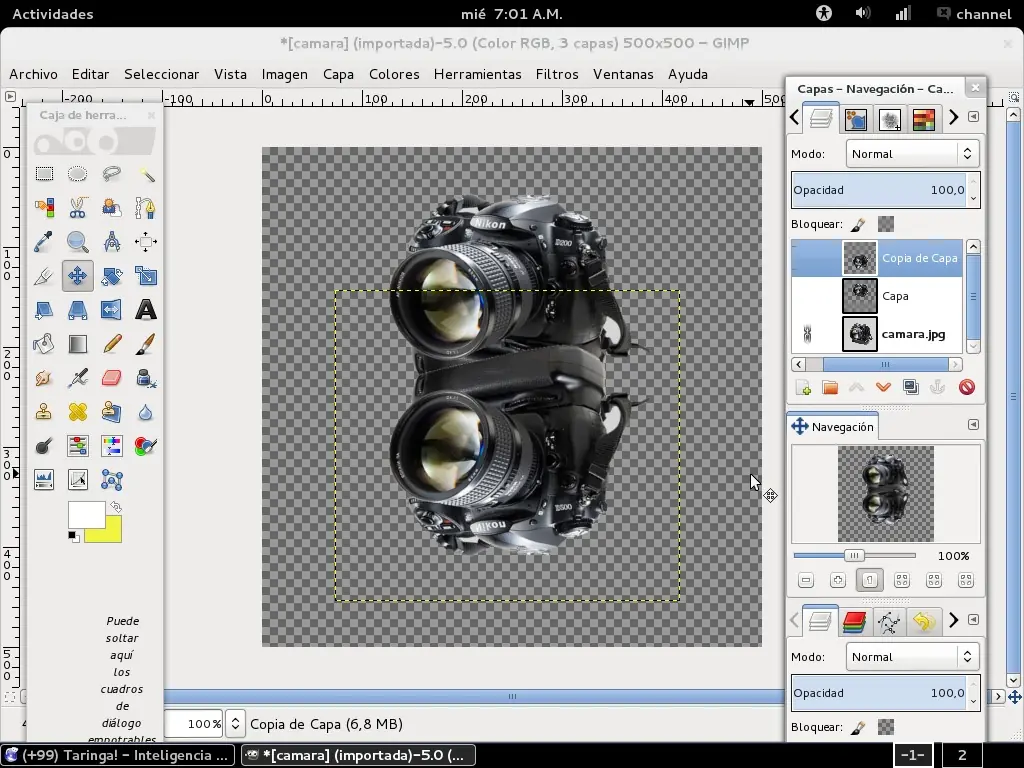
Task: Show next tabs in bottom dock
Action: [x=953, y=620]
